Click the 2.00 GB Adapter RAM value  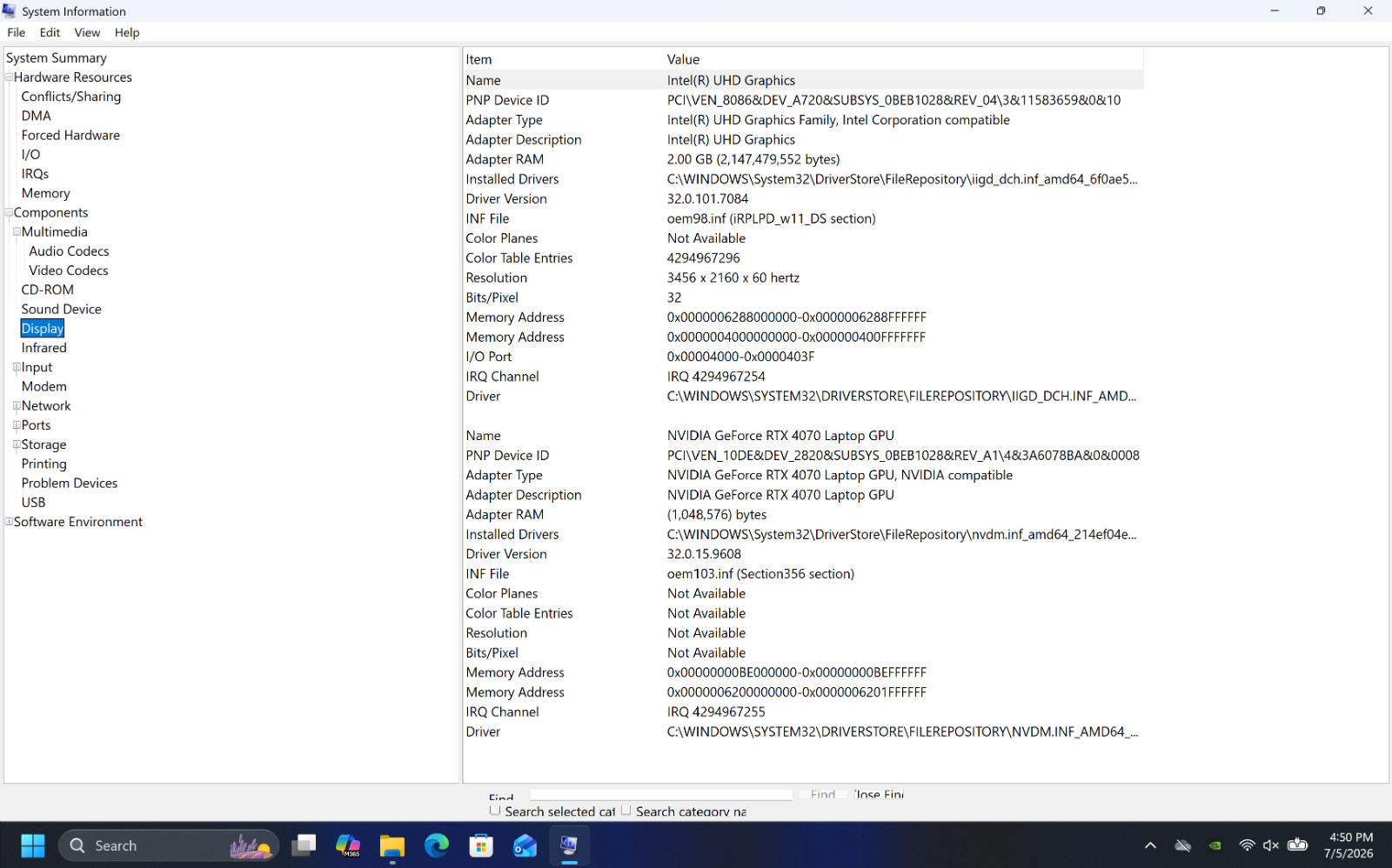tap(753, 160)
